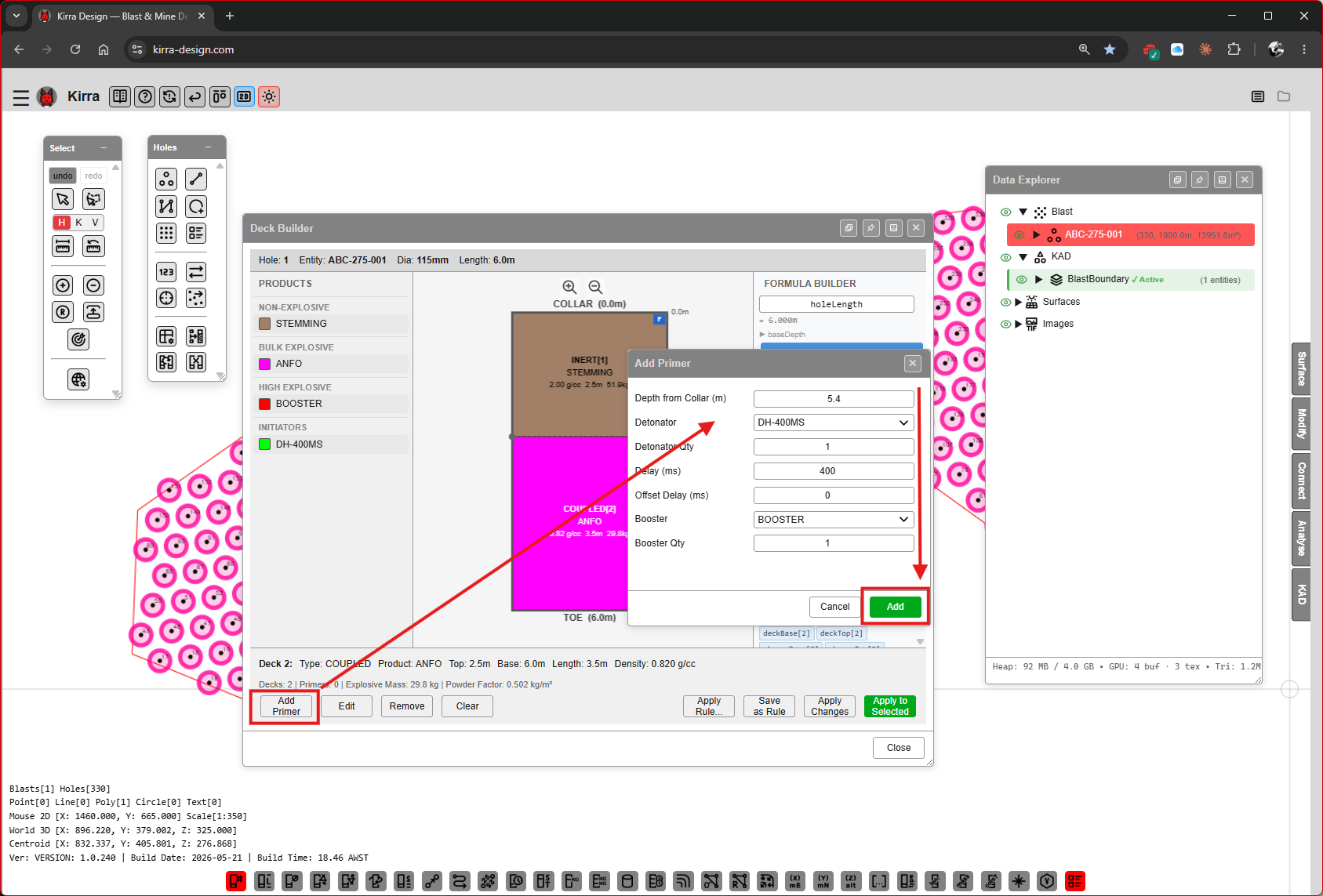The height and width of the screenshot is (896, 1323).
Task: Toggle visibility eye for Images
Action: [1005, 325]
